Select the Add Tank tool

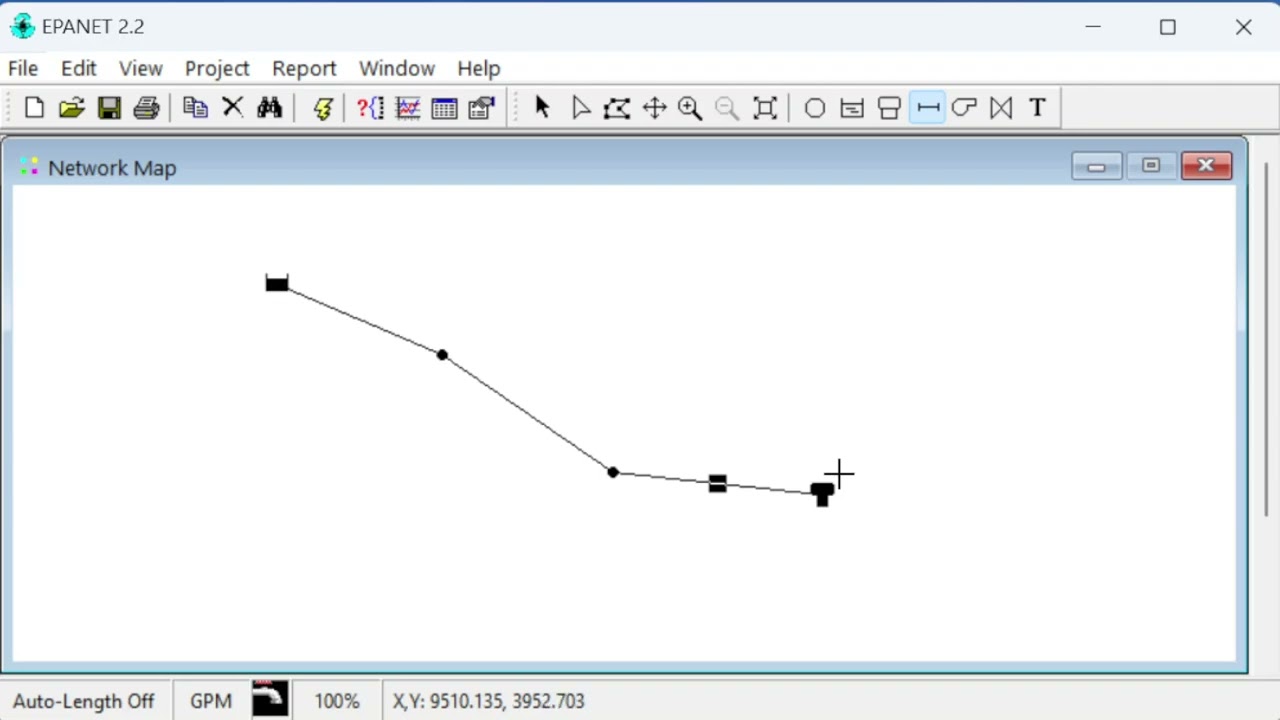point(889,108)
